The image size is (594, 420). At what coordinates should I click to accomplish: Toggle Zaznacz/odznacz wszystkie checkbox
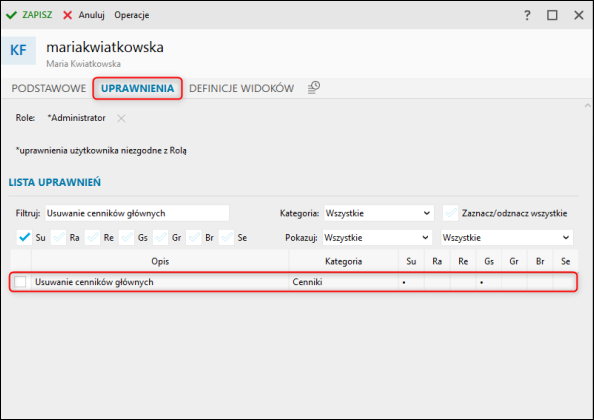point(451,213)
